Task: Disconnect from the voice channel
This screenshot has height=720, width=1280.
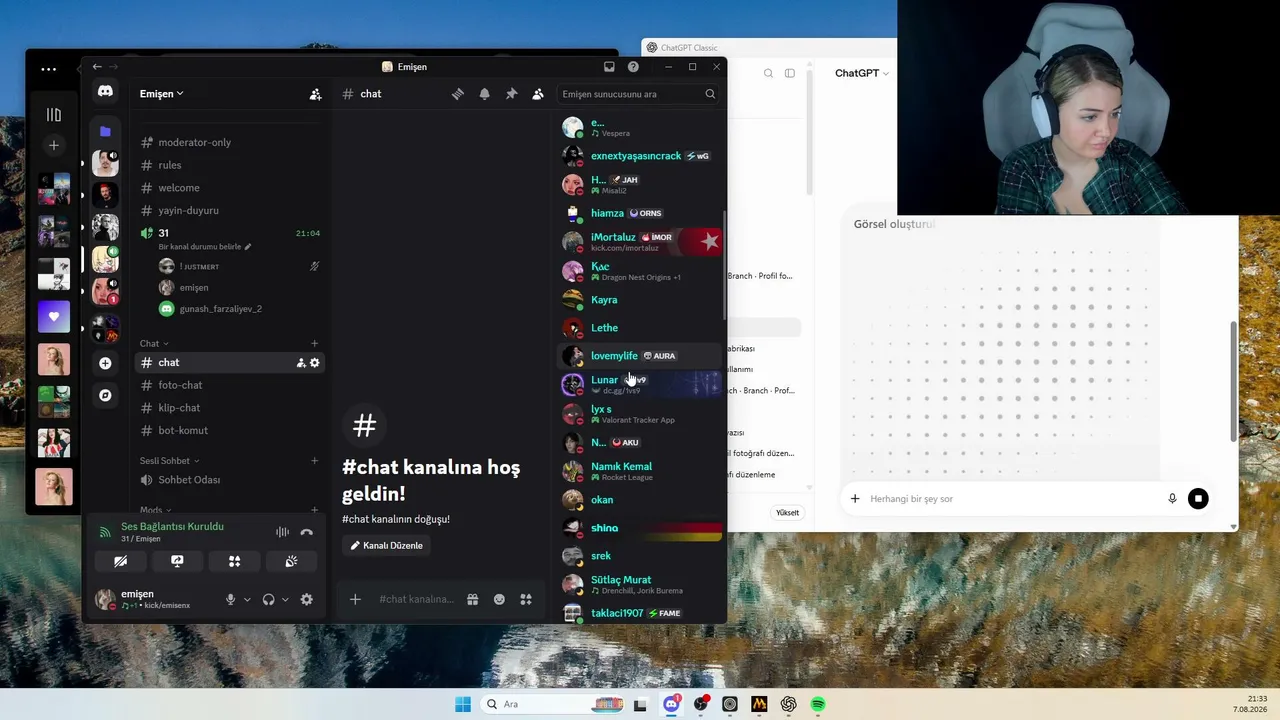Action: coord(307,532)
